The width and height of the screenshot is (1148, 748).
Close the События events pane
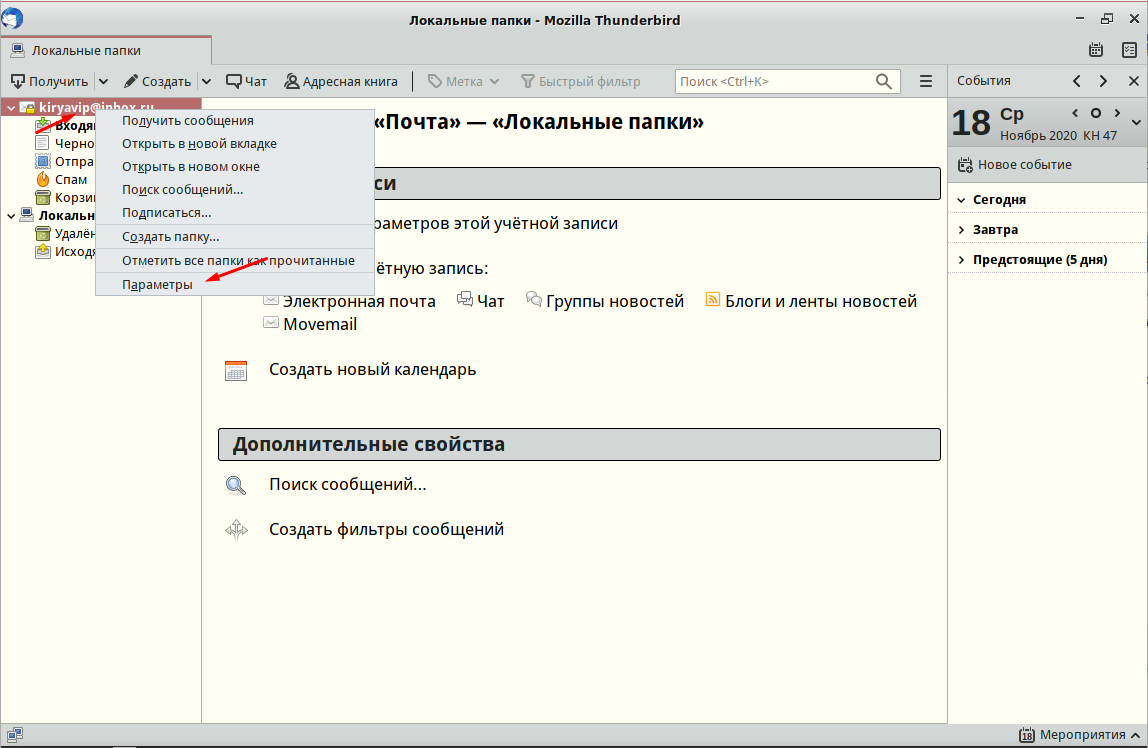pyautogui.click(x=1133, y=81)
